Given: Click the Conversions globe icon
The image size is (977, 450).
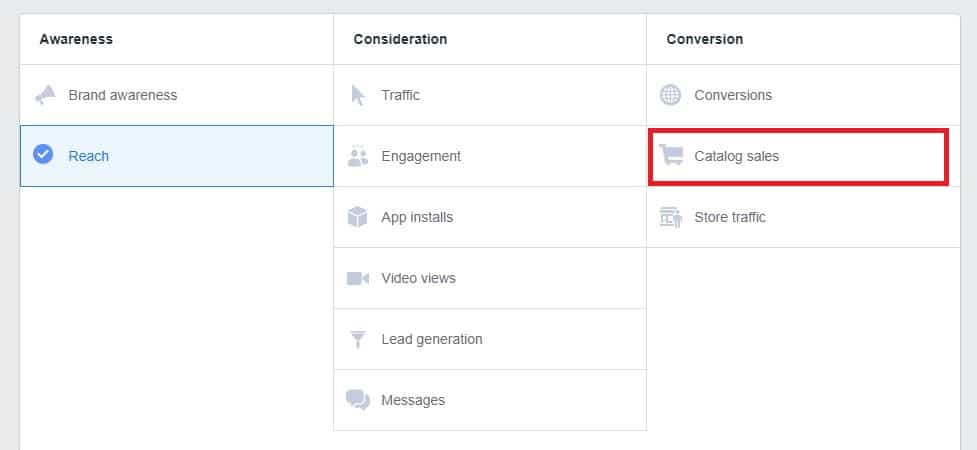Looking at the screenshot, I should (x=671, y=96).
